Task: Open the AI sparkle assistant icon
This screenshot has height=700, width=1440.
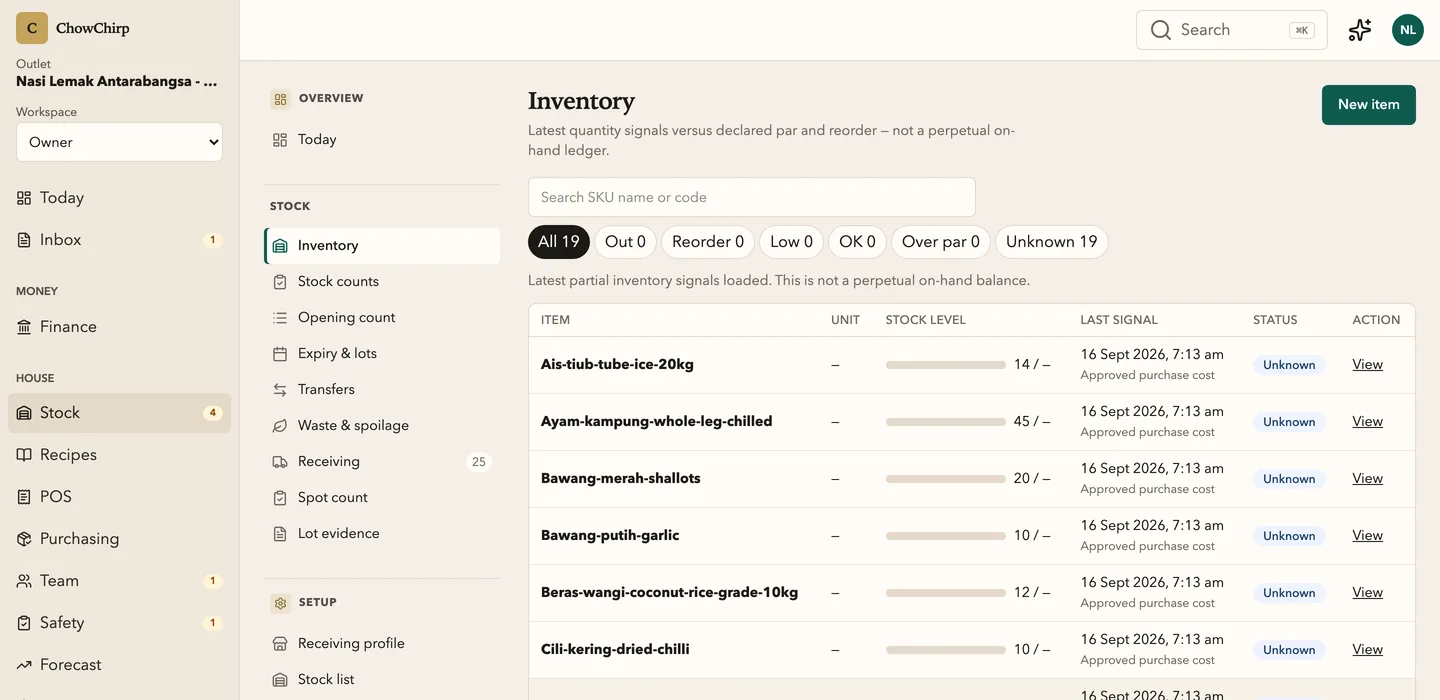Action: (1360, 30)
